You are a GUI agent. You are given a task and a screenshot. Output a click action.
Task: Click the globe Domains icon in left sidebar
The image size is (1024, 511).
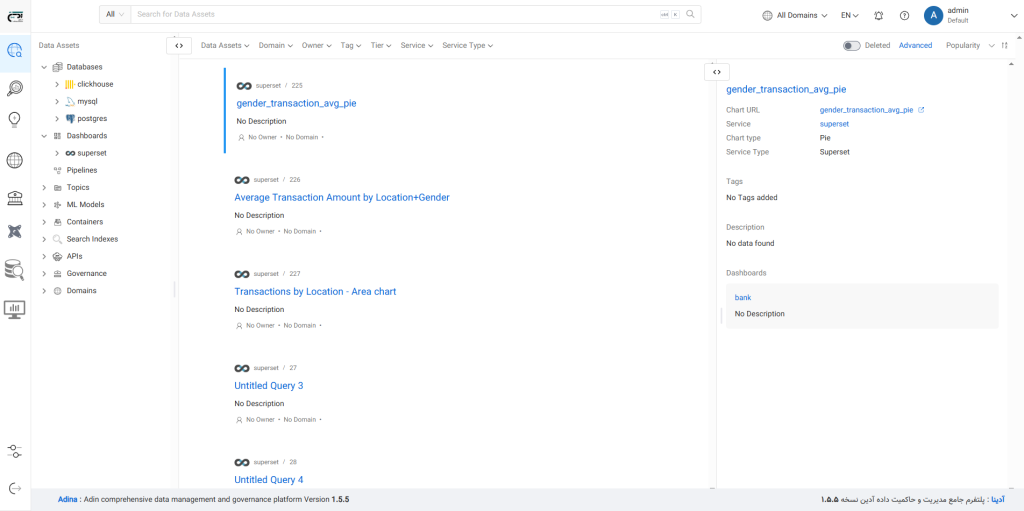(15, 160)
